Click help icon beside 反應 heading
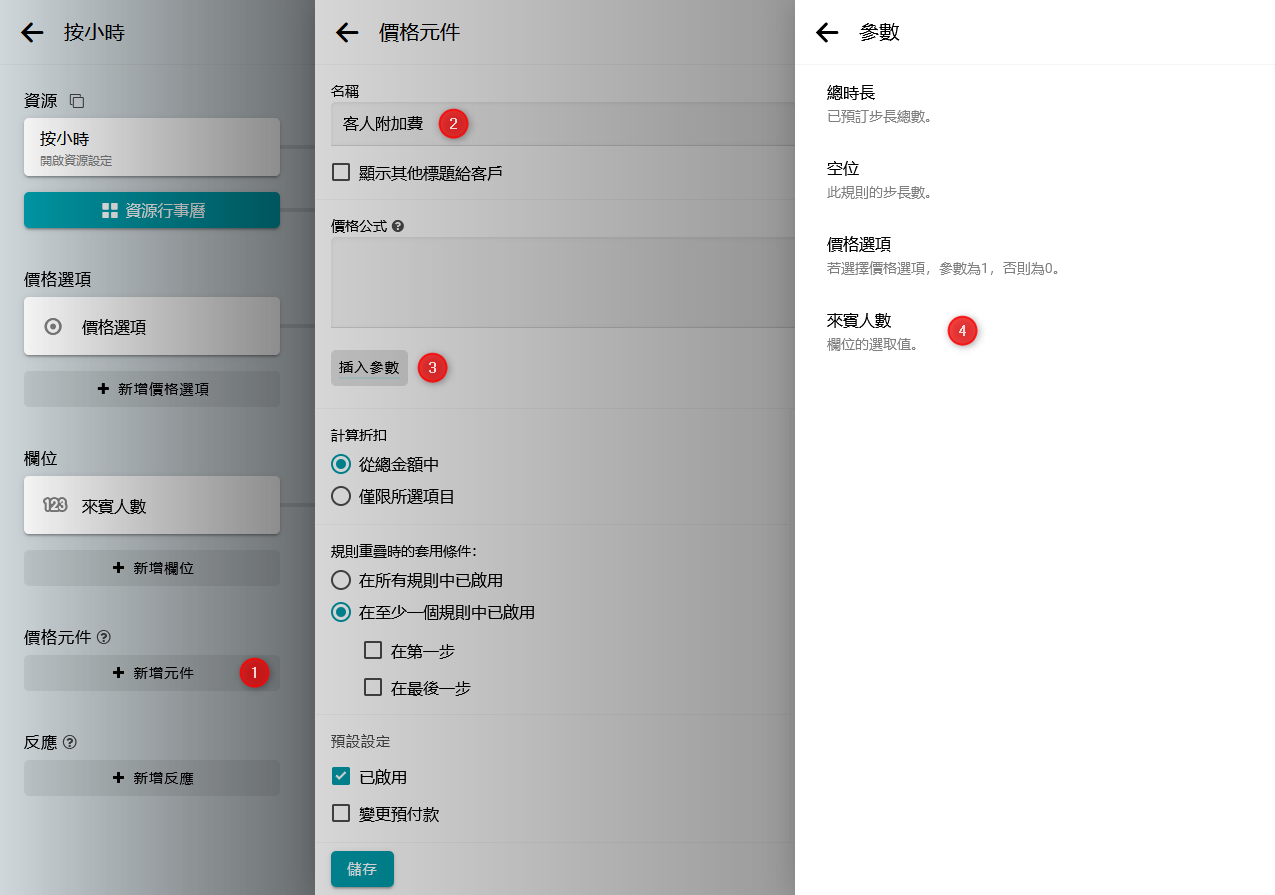The image size is (1275, 895). click(x=70, y=742)
